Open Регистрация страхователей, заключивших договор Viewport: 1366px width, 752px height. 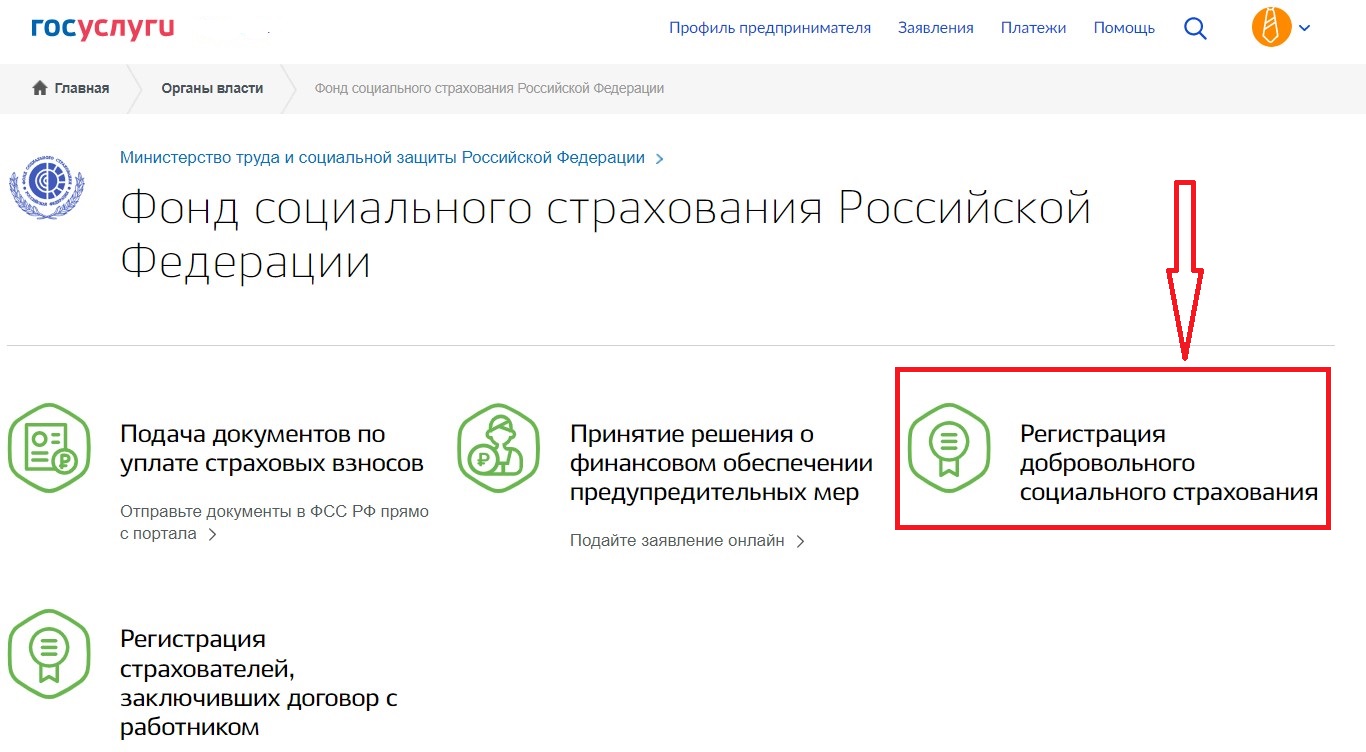(259, 682)
